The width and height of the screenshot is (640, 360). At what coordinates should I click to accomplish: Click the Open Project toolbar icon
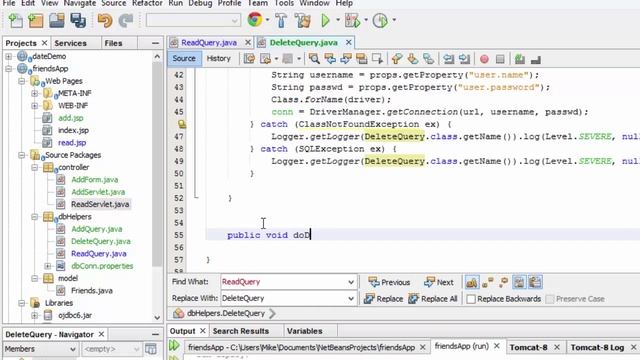[x=57, y=20]
